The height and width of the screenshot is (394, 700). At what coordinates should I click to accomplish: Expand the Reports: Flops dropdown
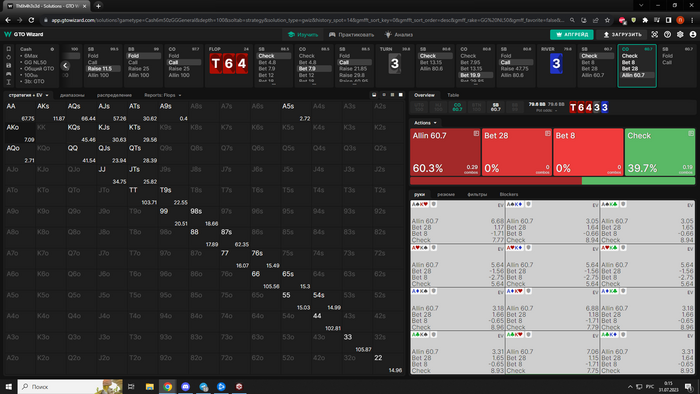pos(162,95)
